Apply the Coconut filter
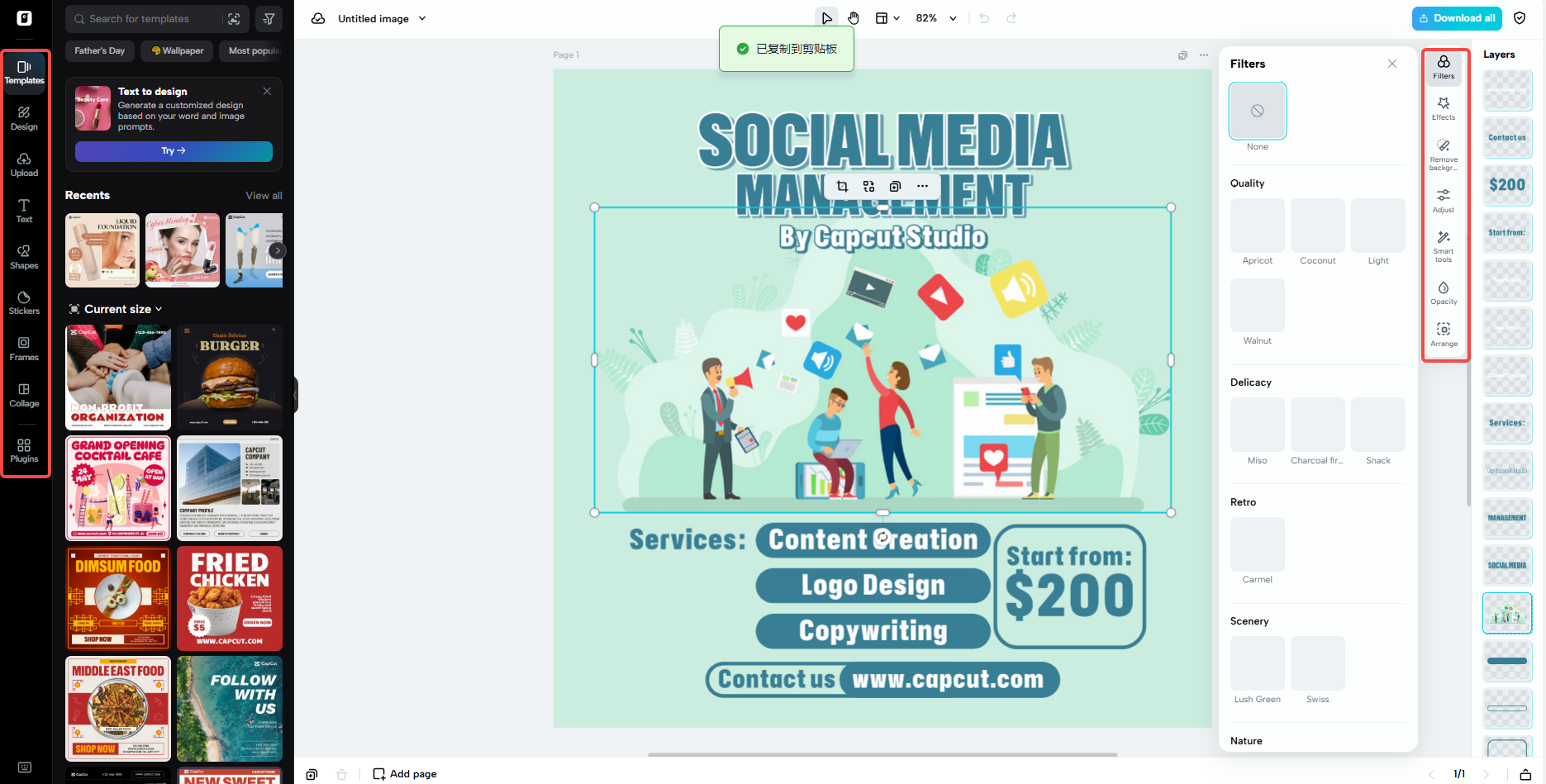1546x784 pixels. (1318, 226)
